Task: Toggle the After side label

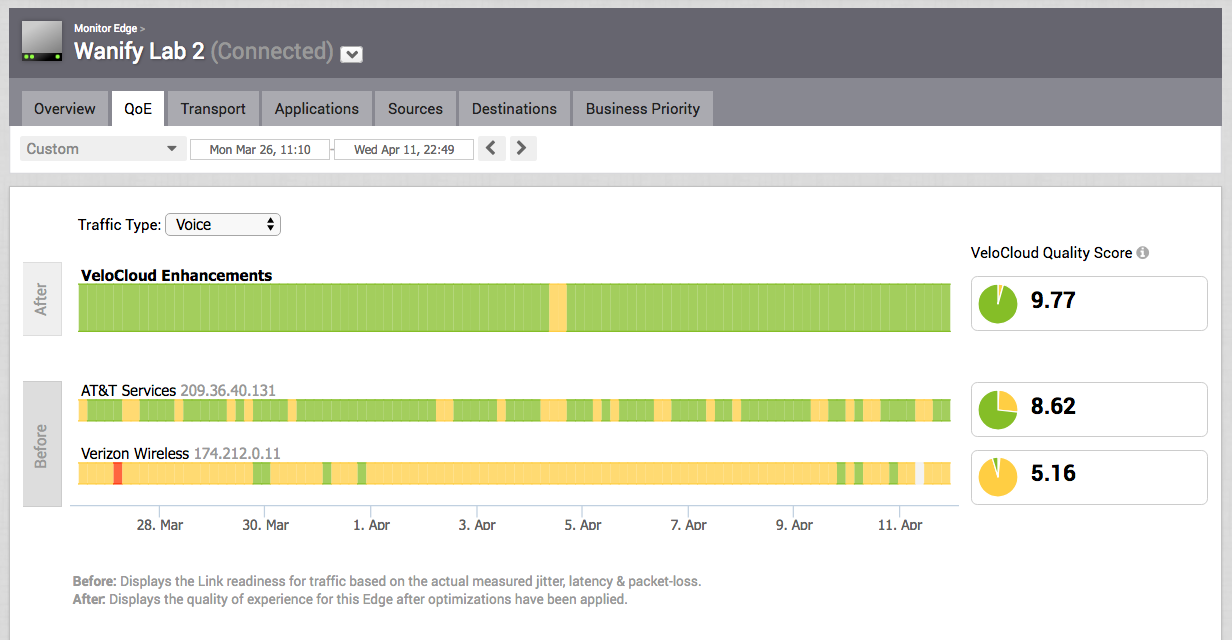Action: pyautogui.click(x=42, y=299)
